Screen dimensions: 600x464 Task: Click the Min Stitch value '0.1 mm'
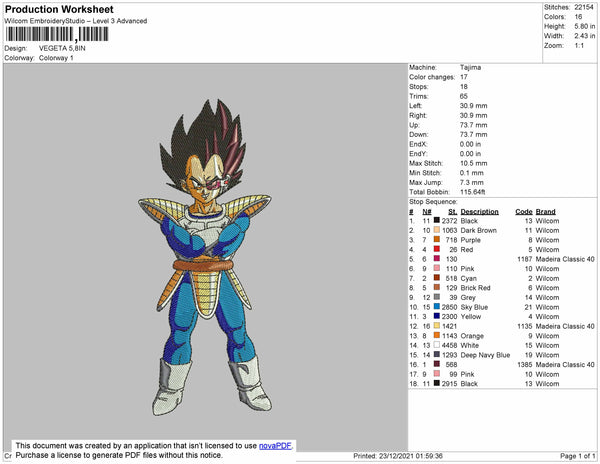click(472, 173)
